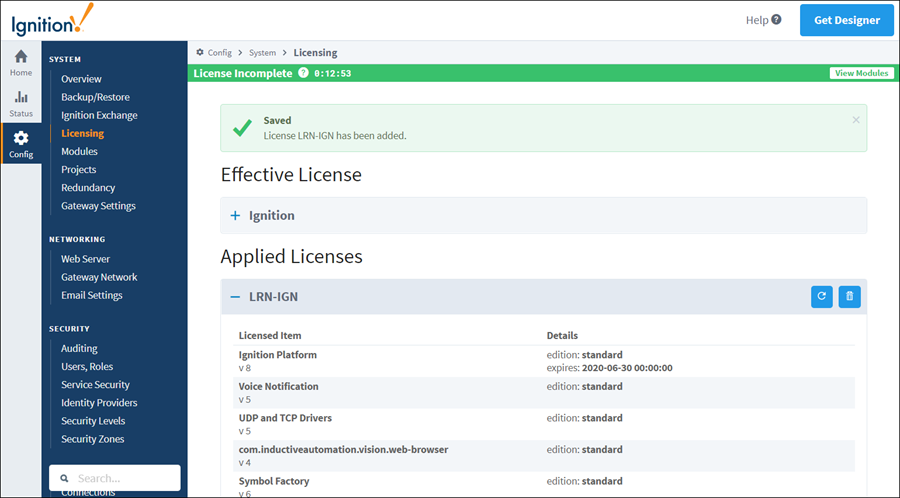
Task: Select the Symbol Factory license row
Action: coord(546,485)
